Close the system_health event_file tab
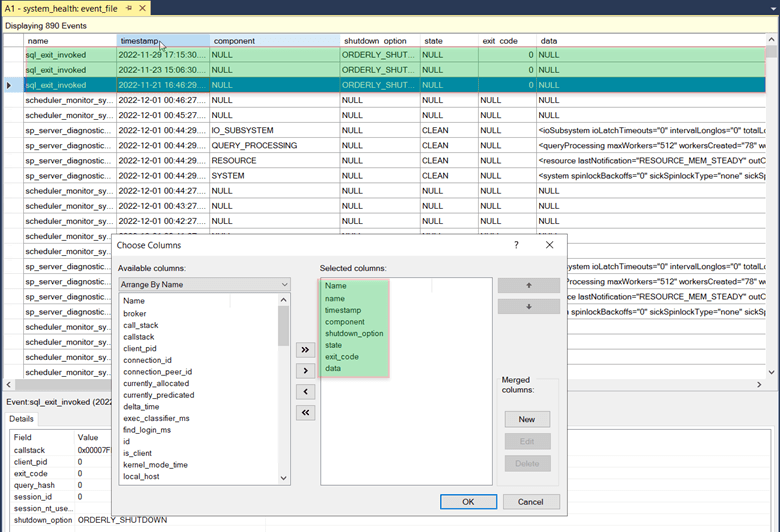This screenshot has height=532, width=780. coord(142,8)
